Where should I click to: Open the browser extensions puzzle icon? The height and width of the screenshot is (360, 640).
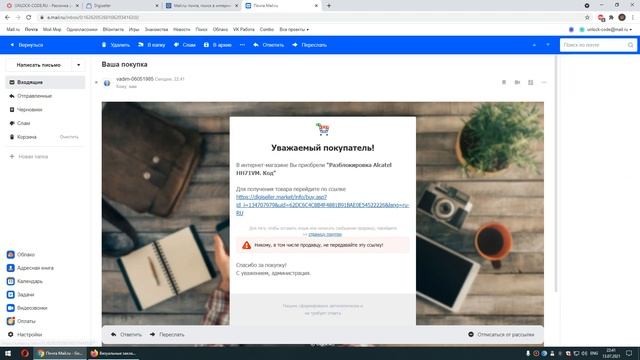(611, 18)
